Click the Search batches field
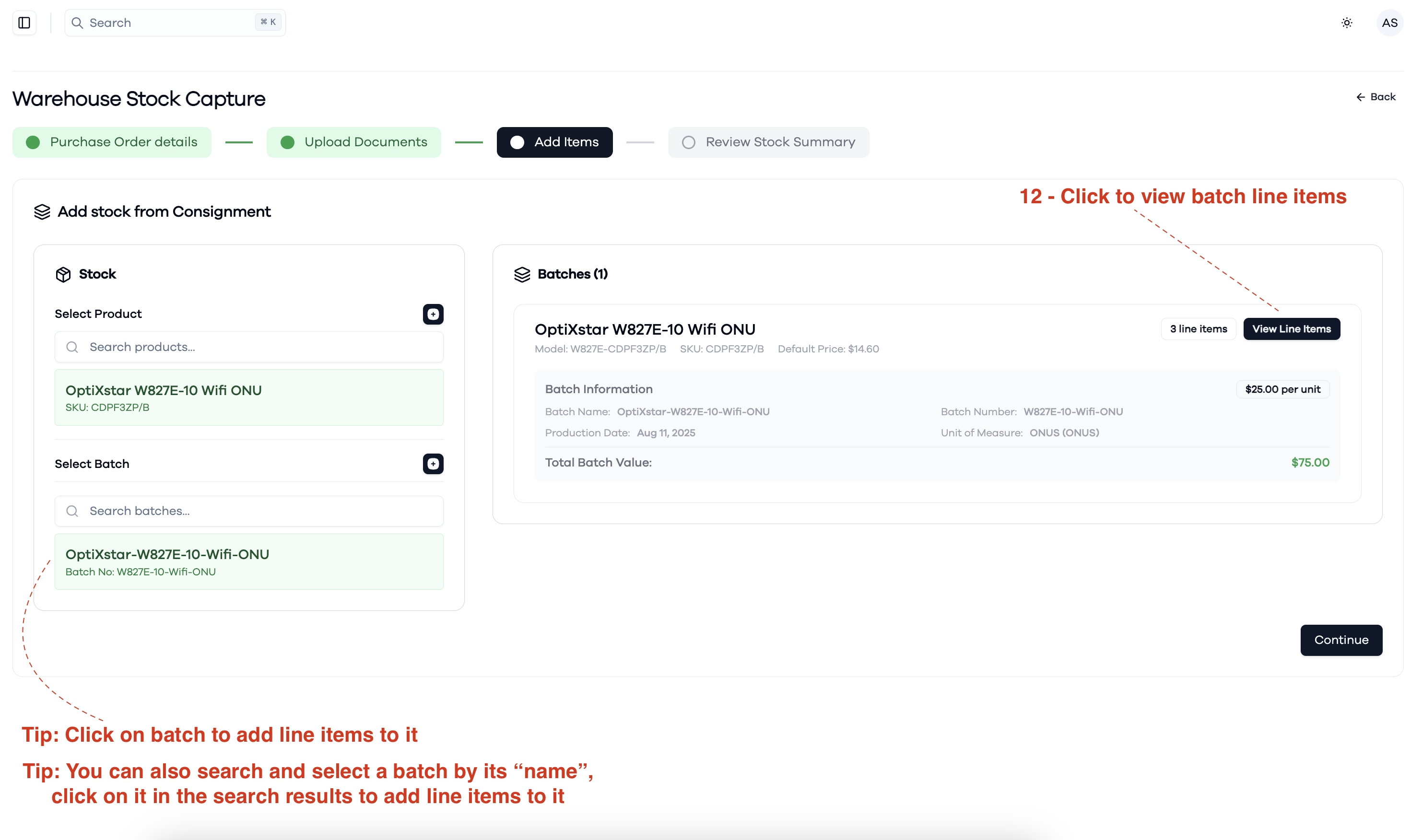The height and width of the screenshot is (840, 1411). tap(249, 511)
